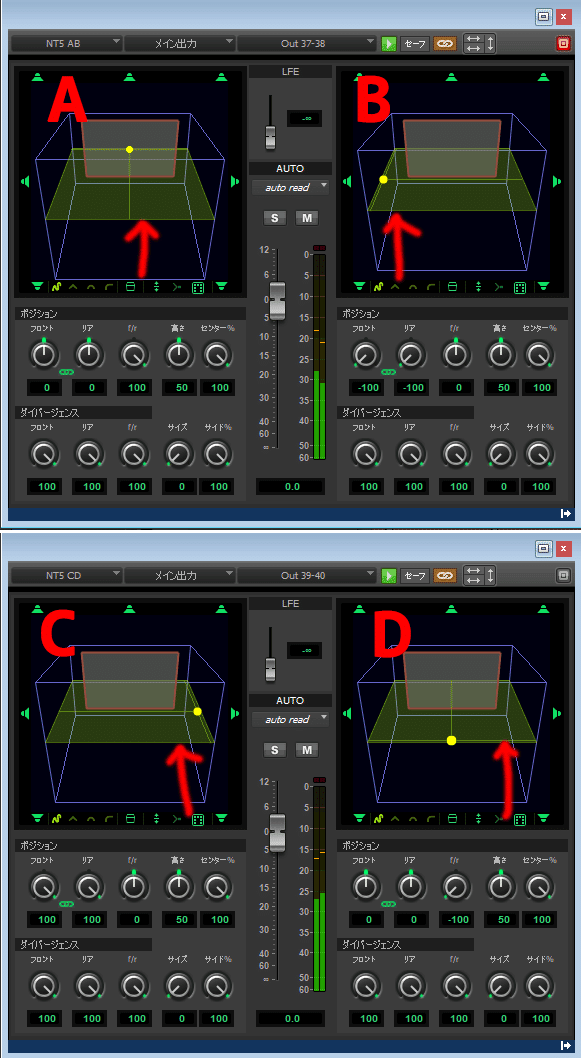
Task: Click the arc pan mode icon, NT5 CD right panner
Action: 413,819
